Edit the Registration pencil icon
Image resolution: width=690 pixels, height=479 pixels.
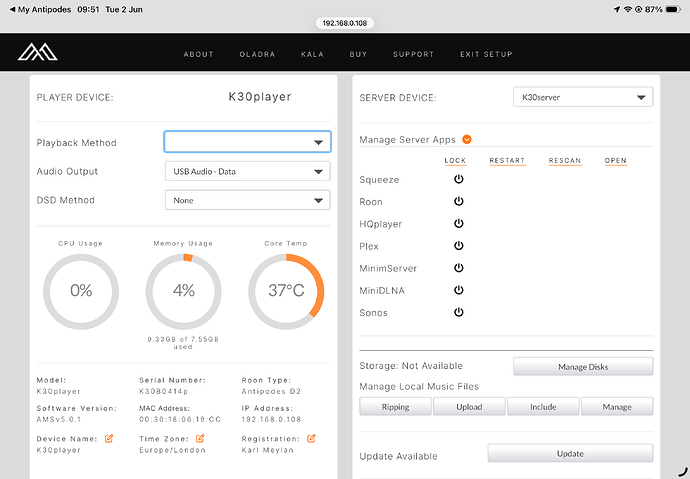[x=311, y=438]
